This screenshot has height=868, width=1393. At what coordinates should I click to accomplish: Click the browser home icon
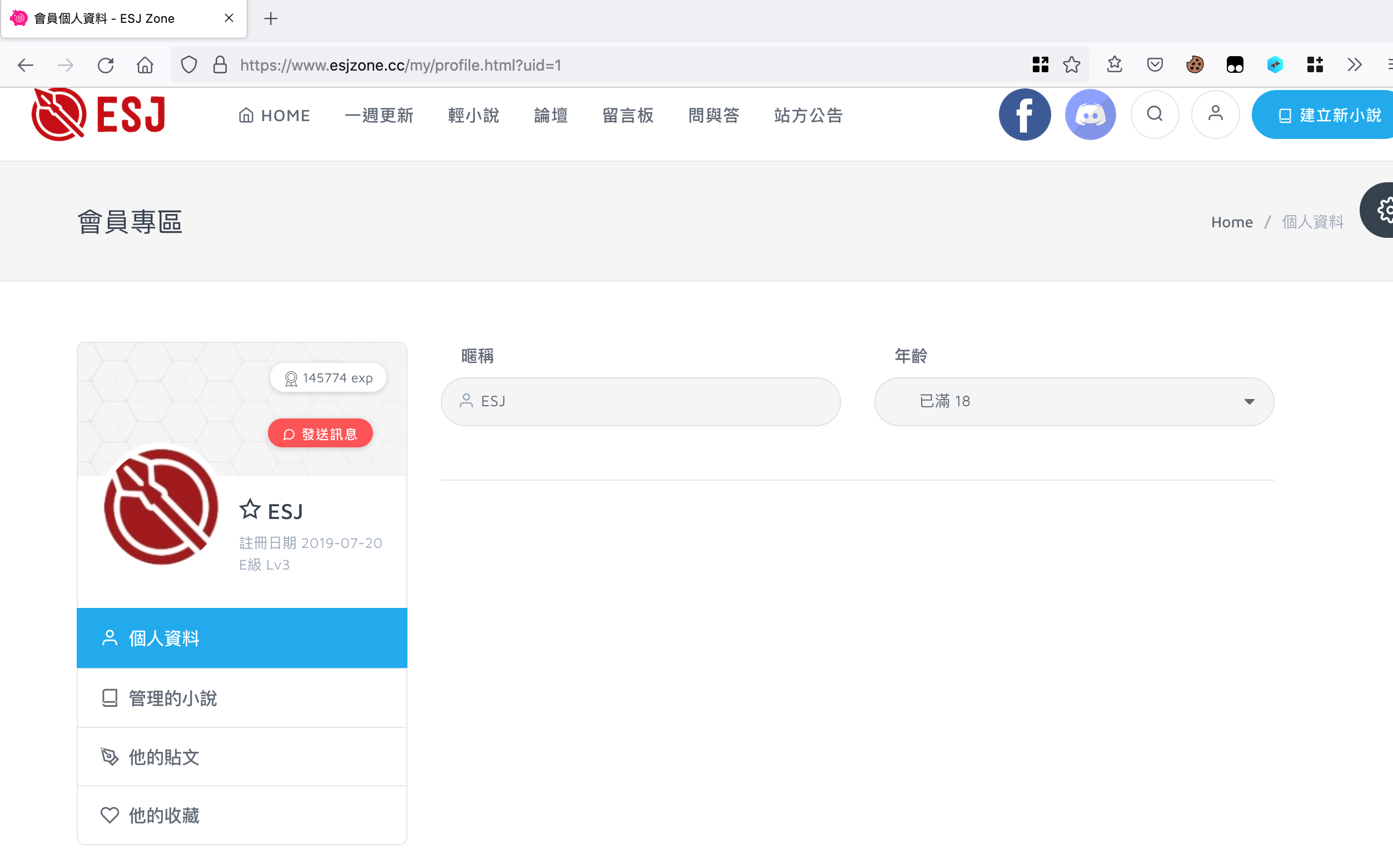click(145, 65)
